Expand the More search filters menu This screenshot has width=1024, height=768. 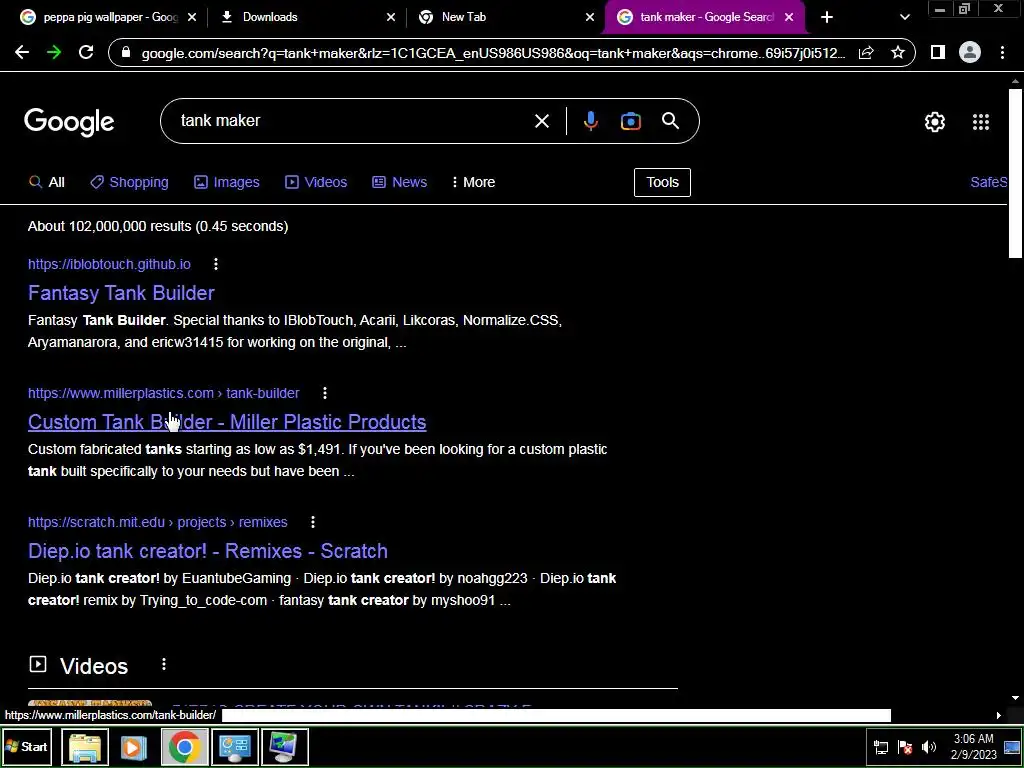point(473,182)
